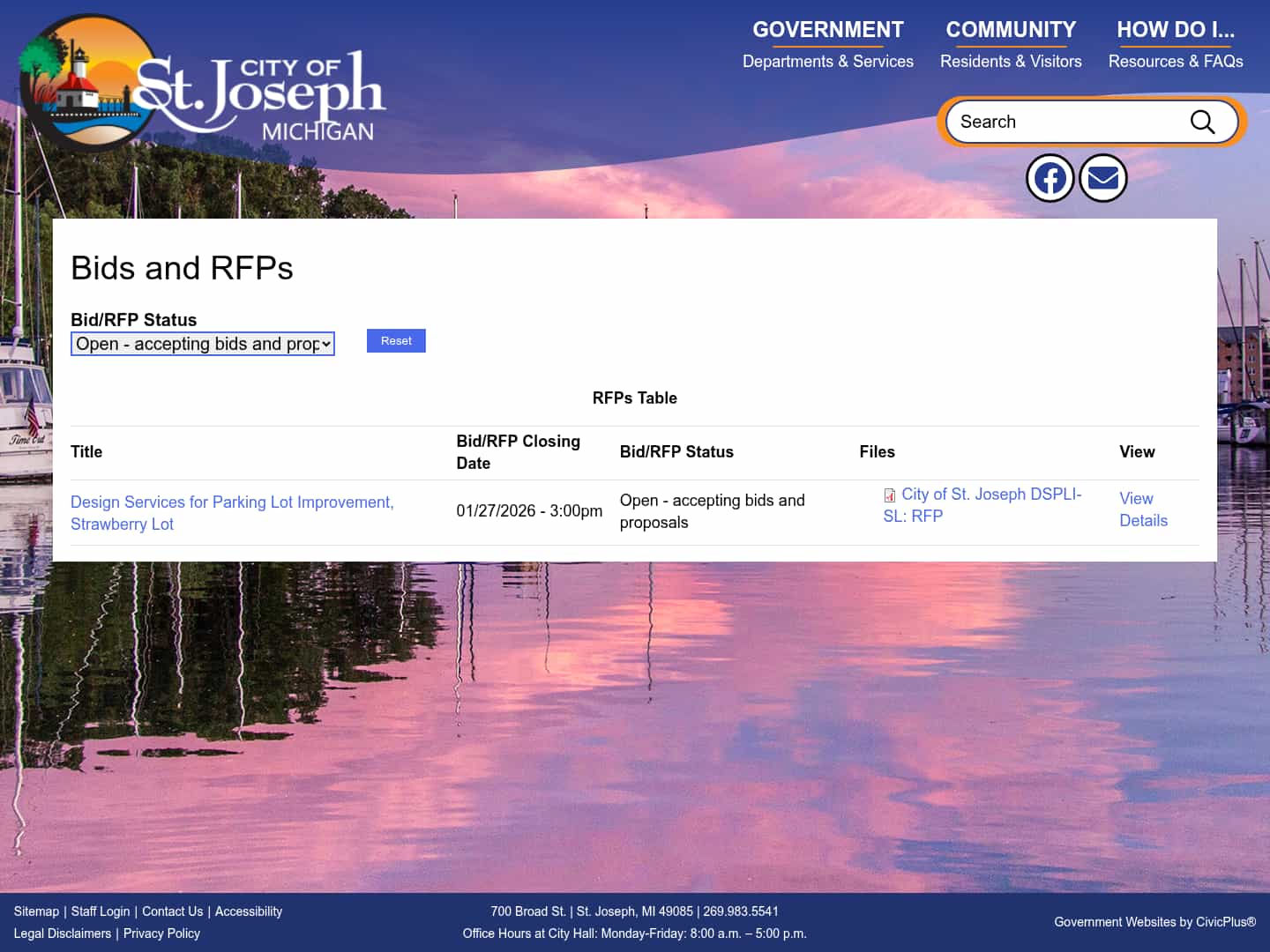This screenshot has height=952, width=1270.
Task: Open the Privacy Policy
Action: (x=161, y=933)
